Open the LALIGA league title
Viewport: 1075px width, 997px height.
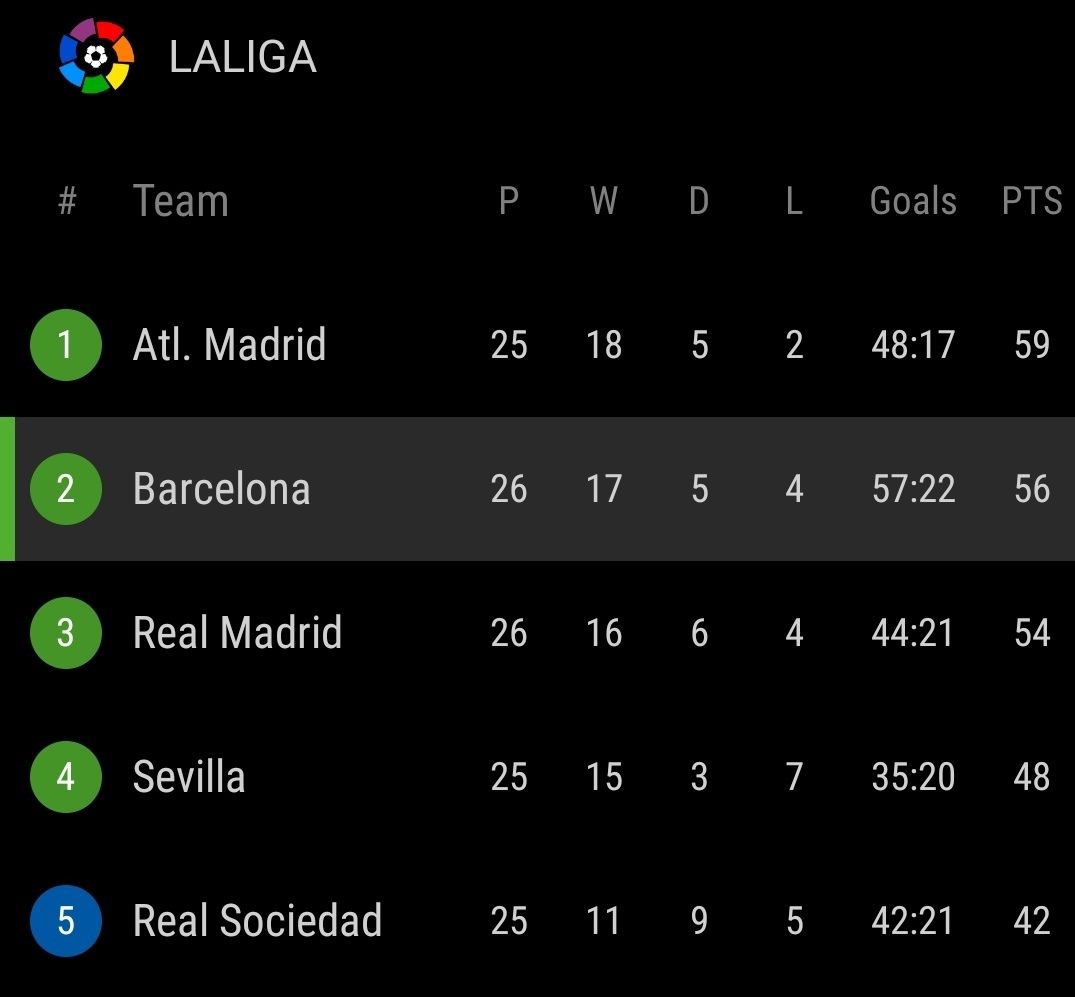point(242,57)
